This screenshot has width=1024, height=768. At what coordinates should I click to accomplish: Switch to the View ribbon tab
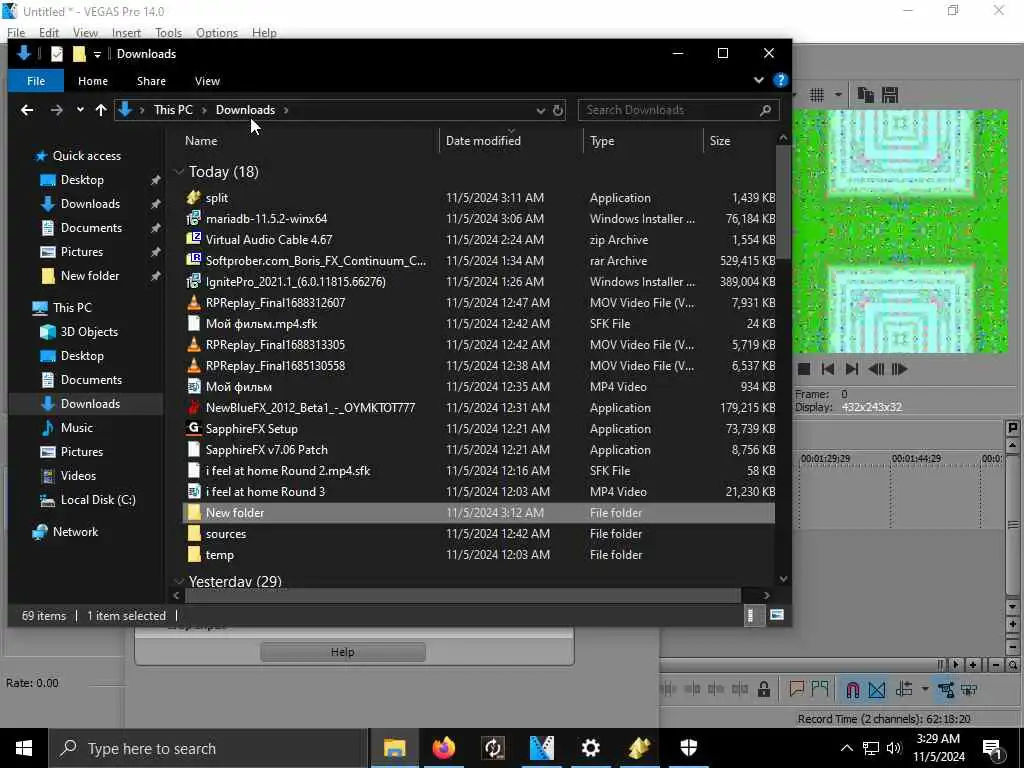(207, 81)
